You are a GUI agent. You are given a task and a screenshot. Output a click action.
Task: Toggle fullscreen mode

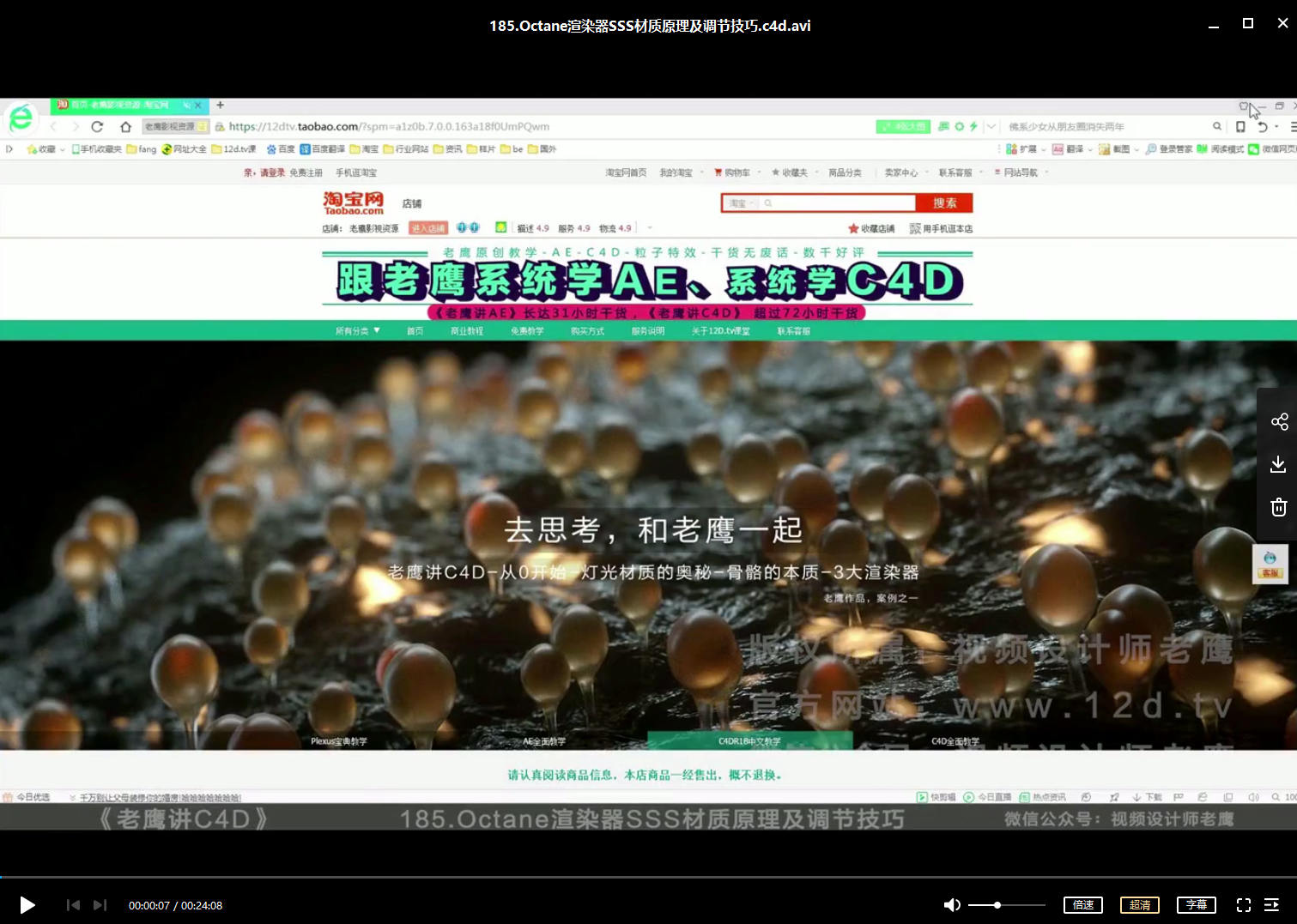1243,905
